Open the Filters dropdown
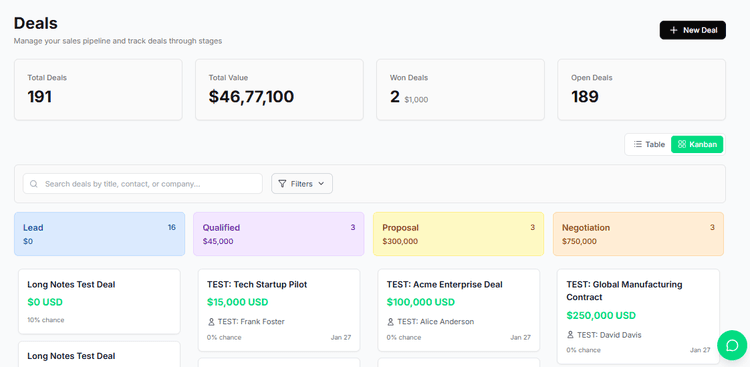 point(302,184)
